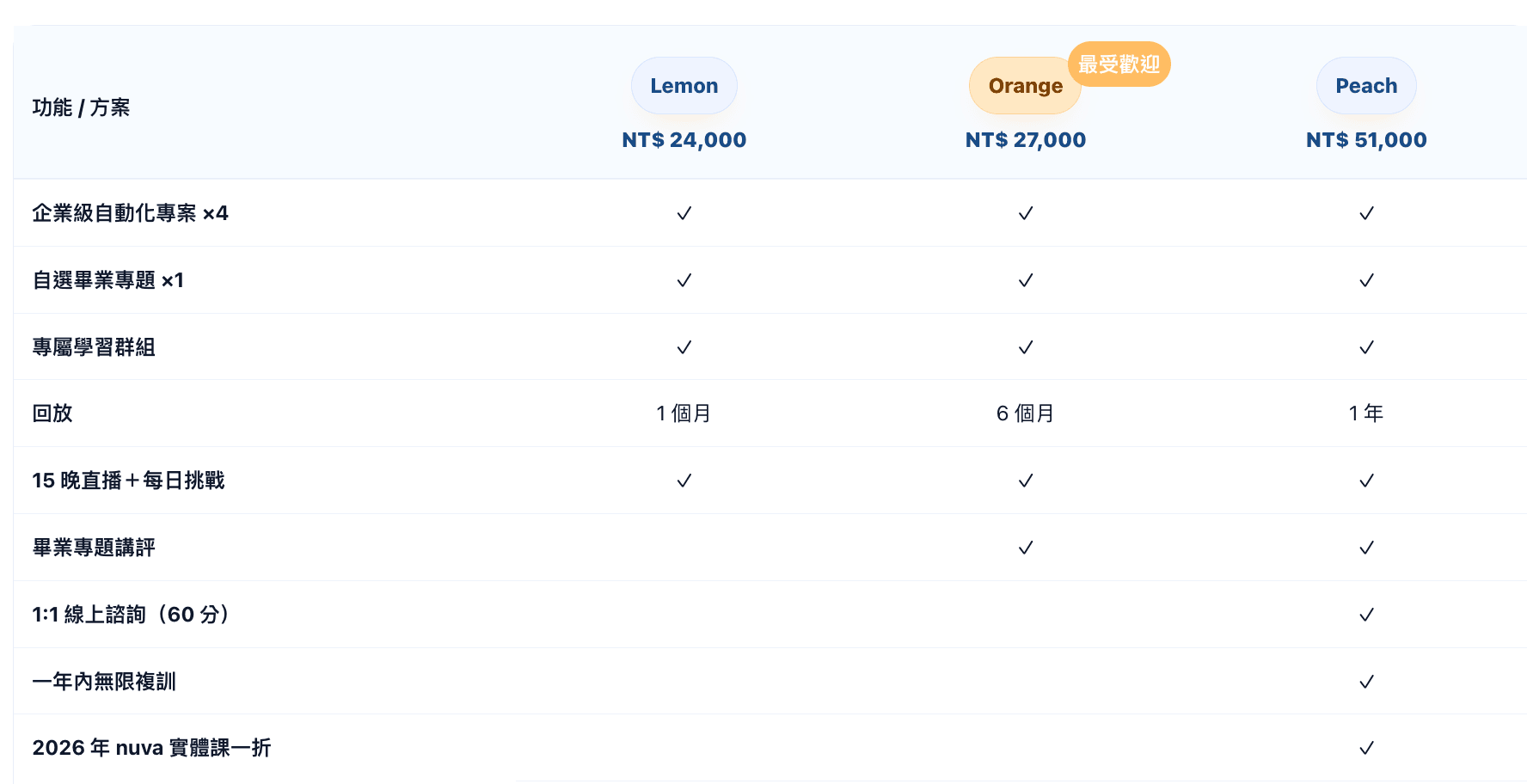Select the Lemon plan pill
The image size is (1527, 784).
684,86
